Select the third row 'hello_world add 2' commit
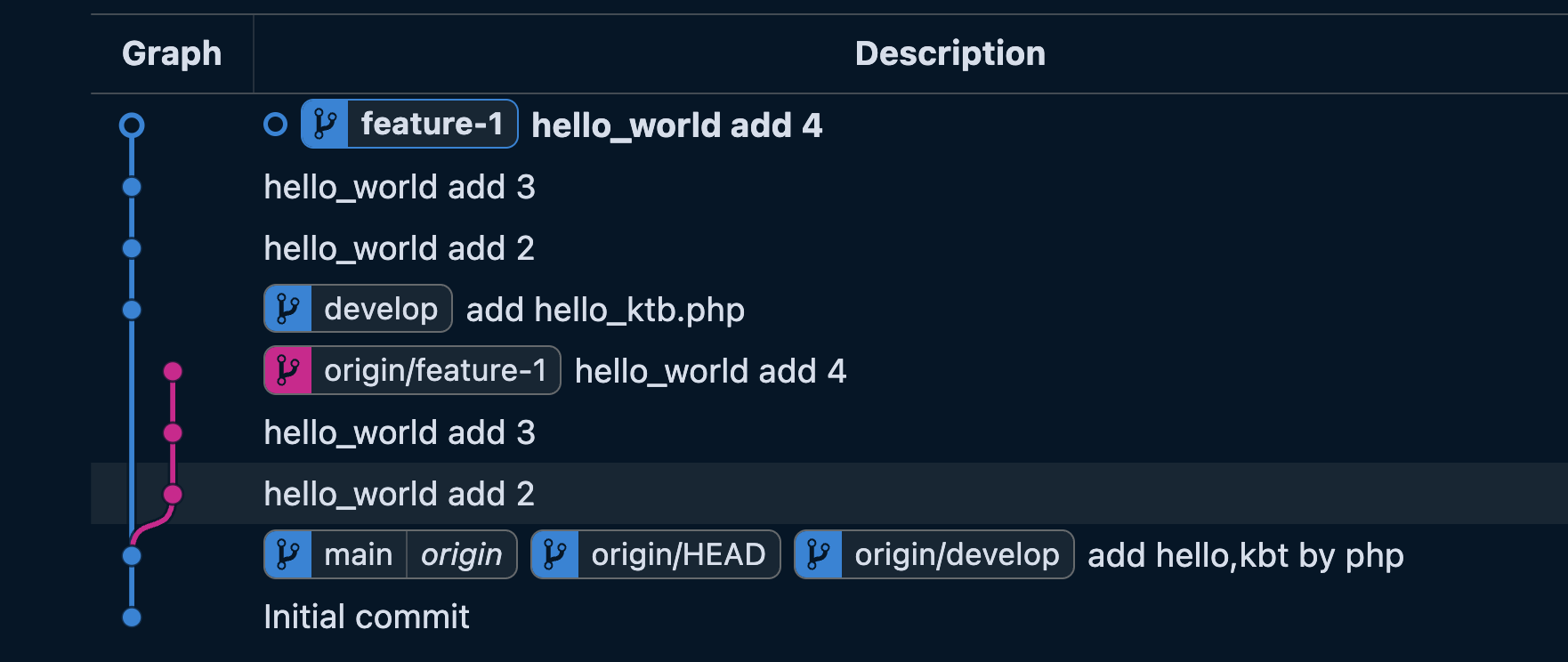This screenshot has height=662, width=1568. pyautogui.click(x=400, y=248)
